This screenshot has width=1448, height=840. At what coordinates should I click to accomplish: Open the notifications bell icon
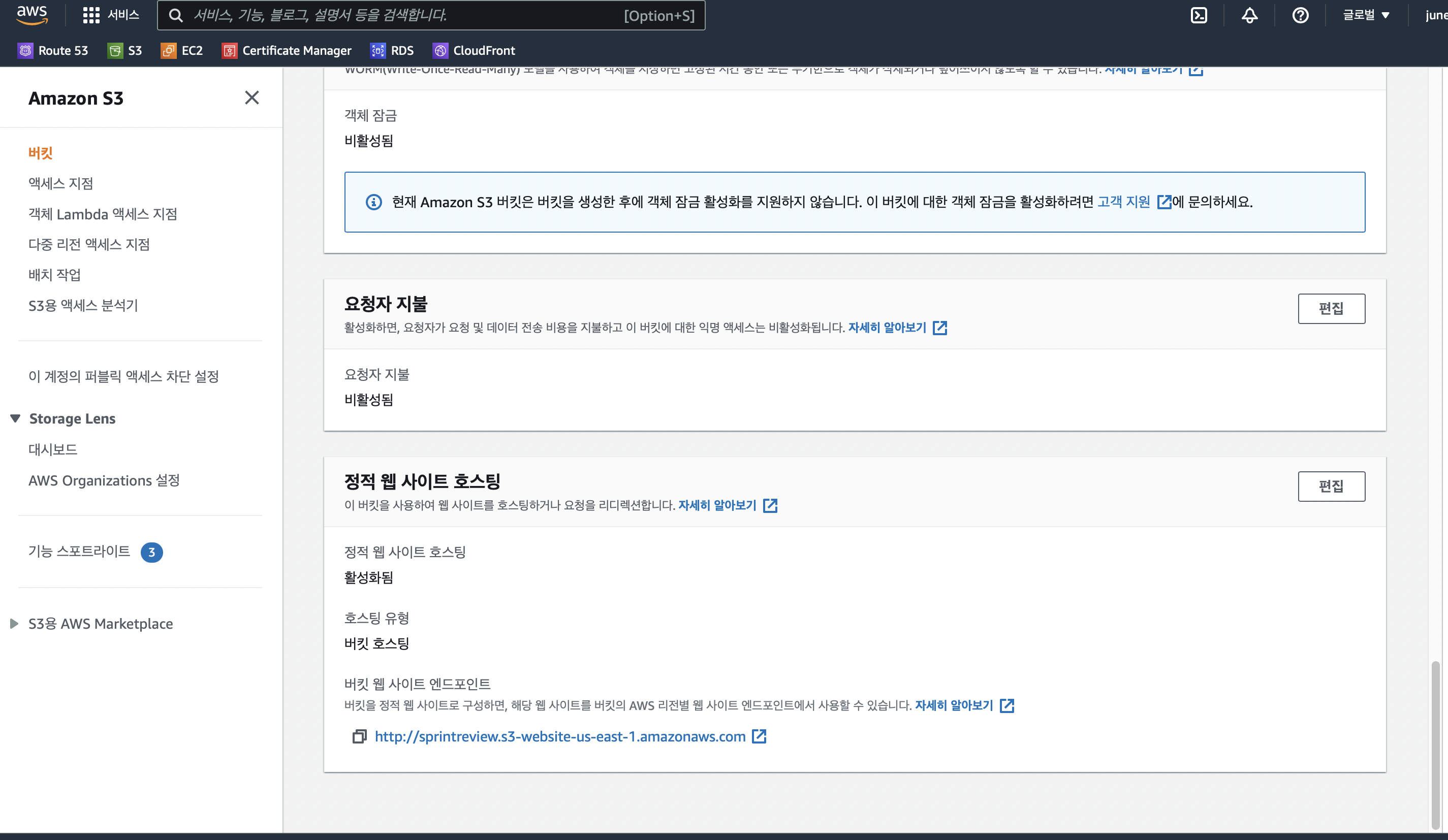(x=1249, y=16)
